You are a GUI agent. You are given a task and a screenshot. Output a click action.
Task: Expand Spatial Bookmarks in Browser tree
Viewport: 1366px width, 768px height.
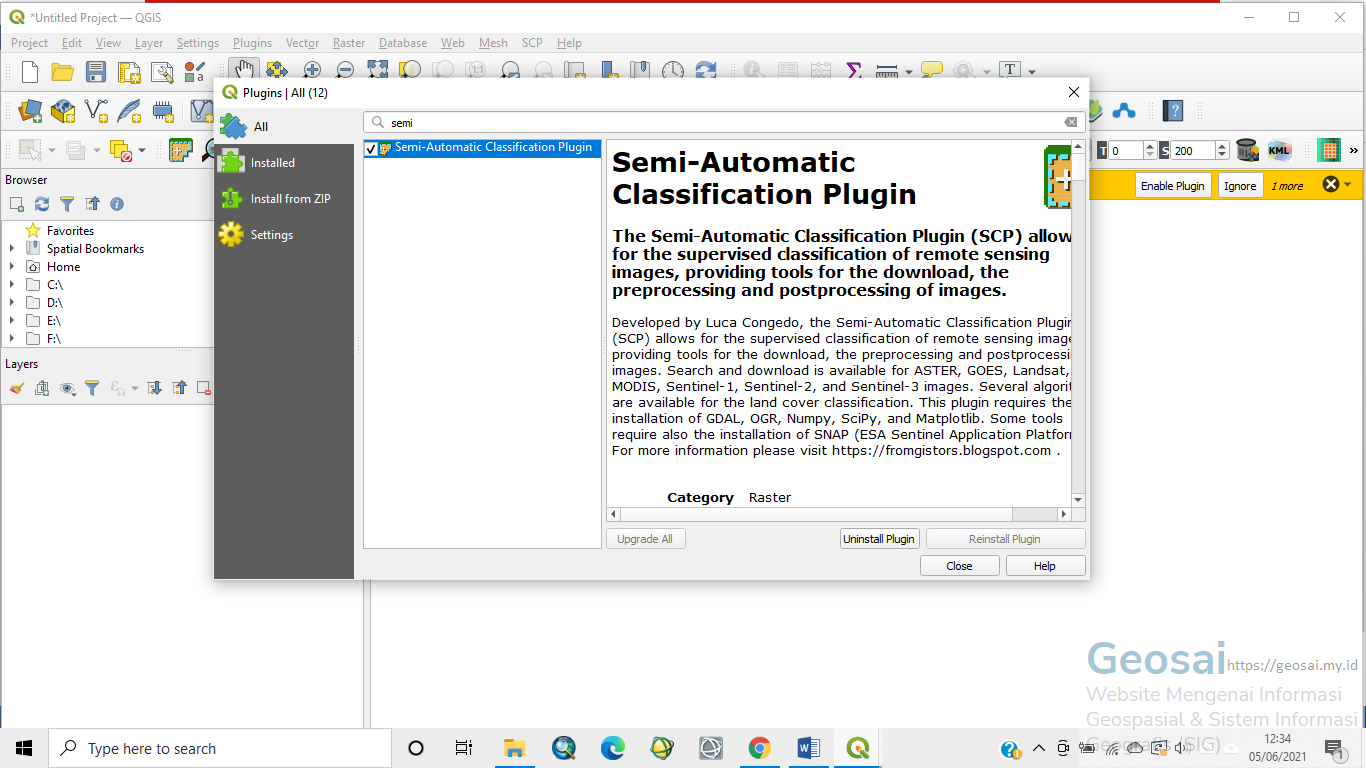[x=12, y=249]
